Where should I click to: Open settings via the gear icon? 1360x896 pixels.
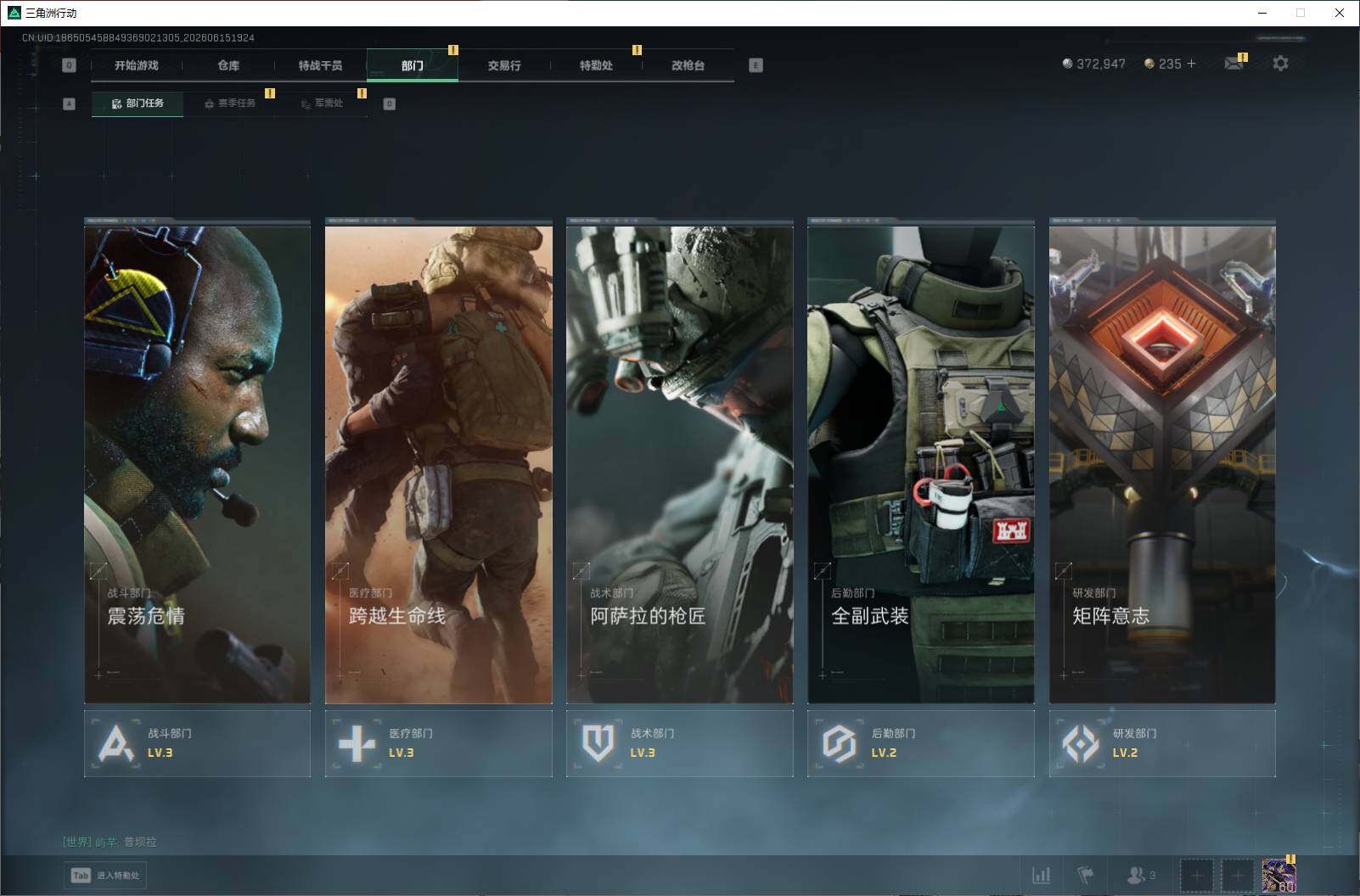(x=1280, y=63)
